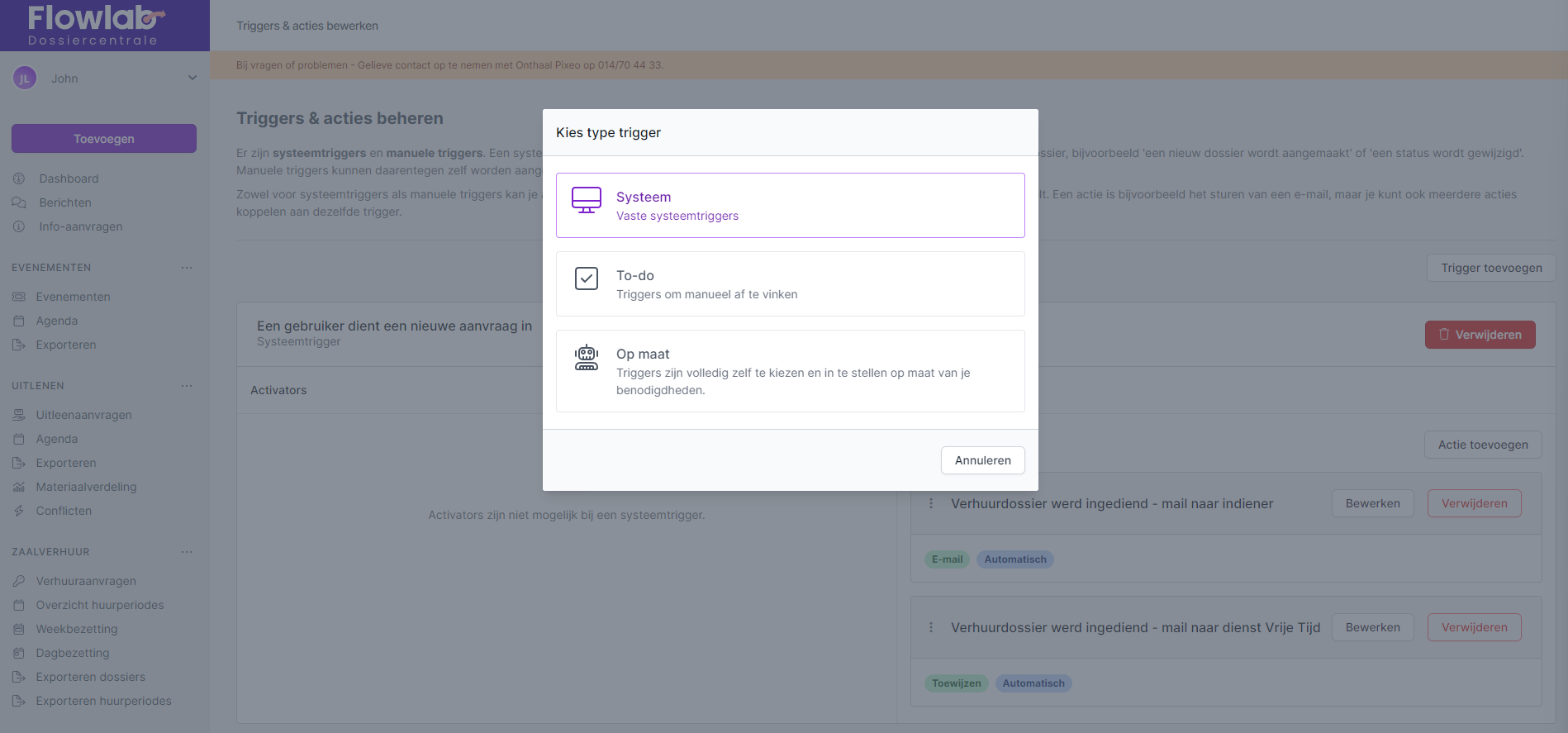The image size is (1568, 733).
Task: Click the monitor icon for Systeem trigger
Action: (587, 200)
